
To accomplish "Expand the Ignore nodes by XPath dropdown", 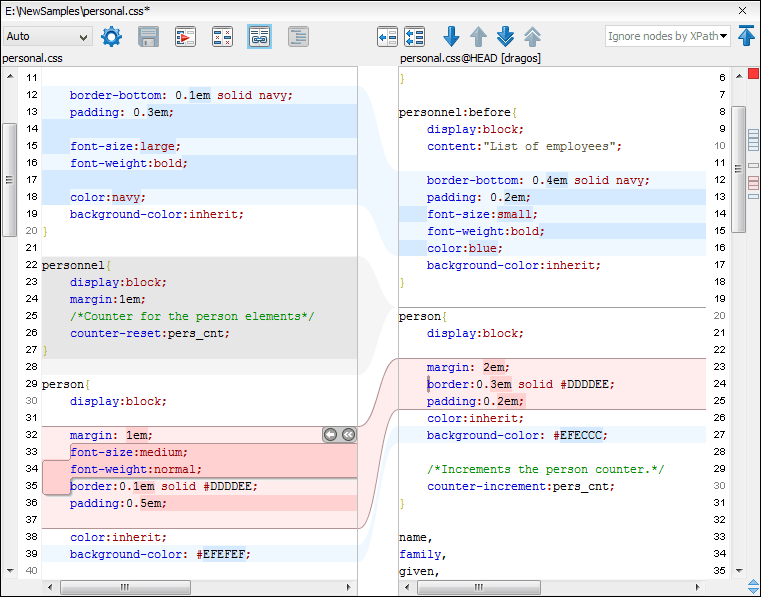I will [x=723, y=37].
